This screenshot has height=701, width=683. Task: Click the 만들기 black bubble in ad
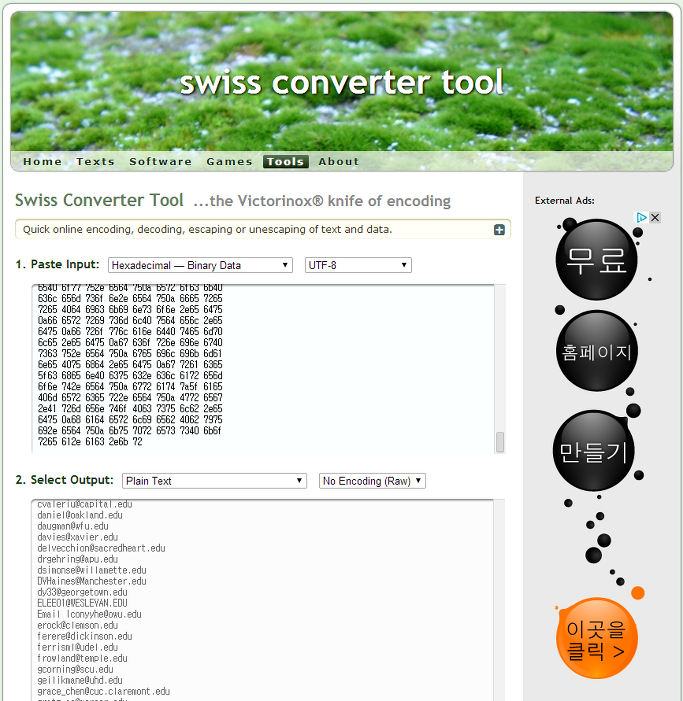594,451
